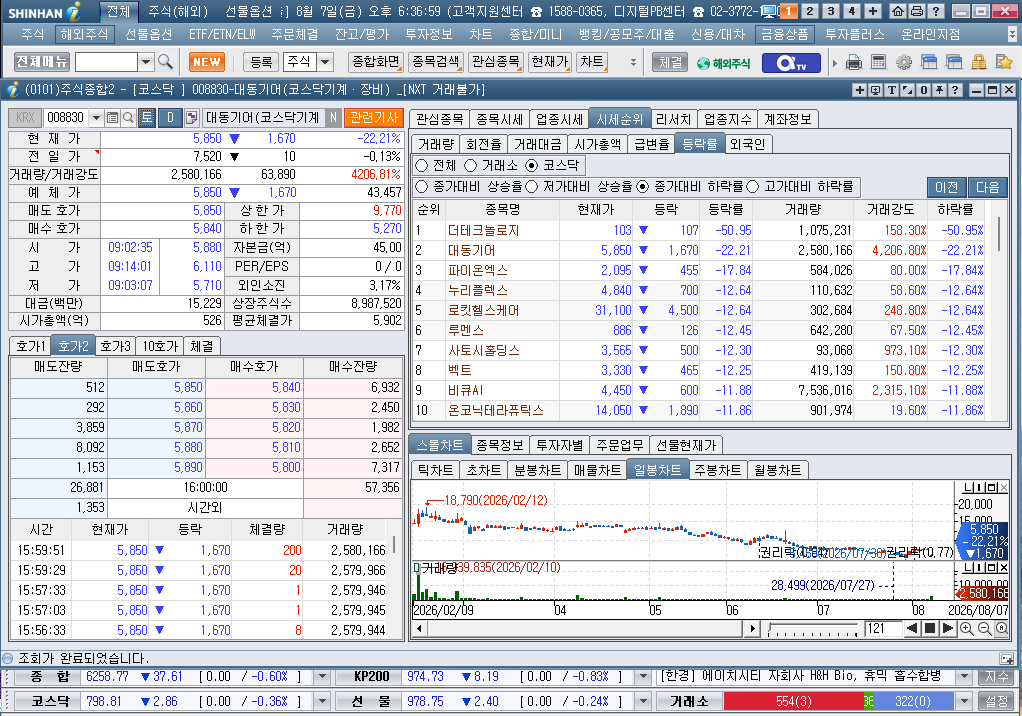Screen dimensions: 1022x716
Task: Open the settings gear icon in the toolbar
Action: tap(903, 63)
